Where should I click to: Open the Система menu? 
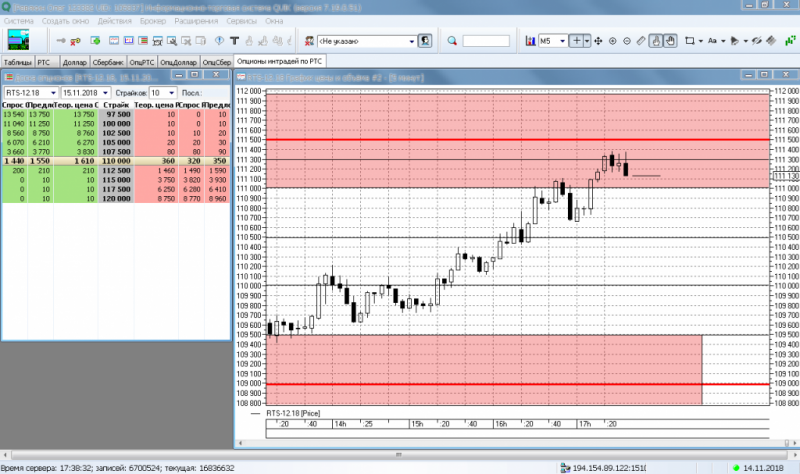19,21
